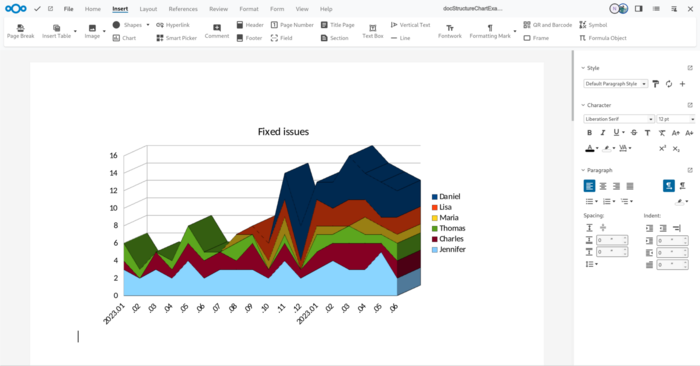Open the File menu
The height and width of the screenshot is (366, 700).
[x=68, y=9]
